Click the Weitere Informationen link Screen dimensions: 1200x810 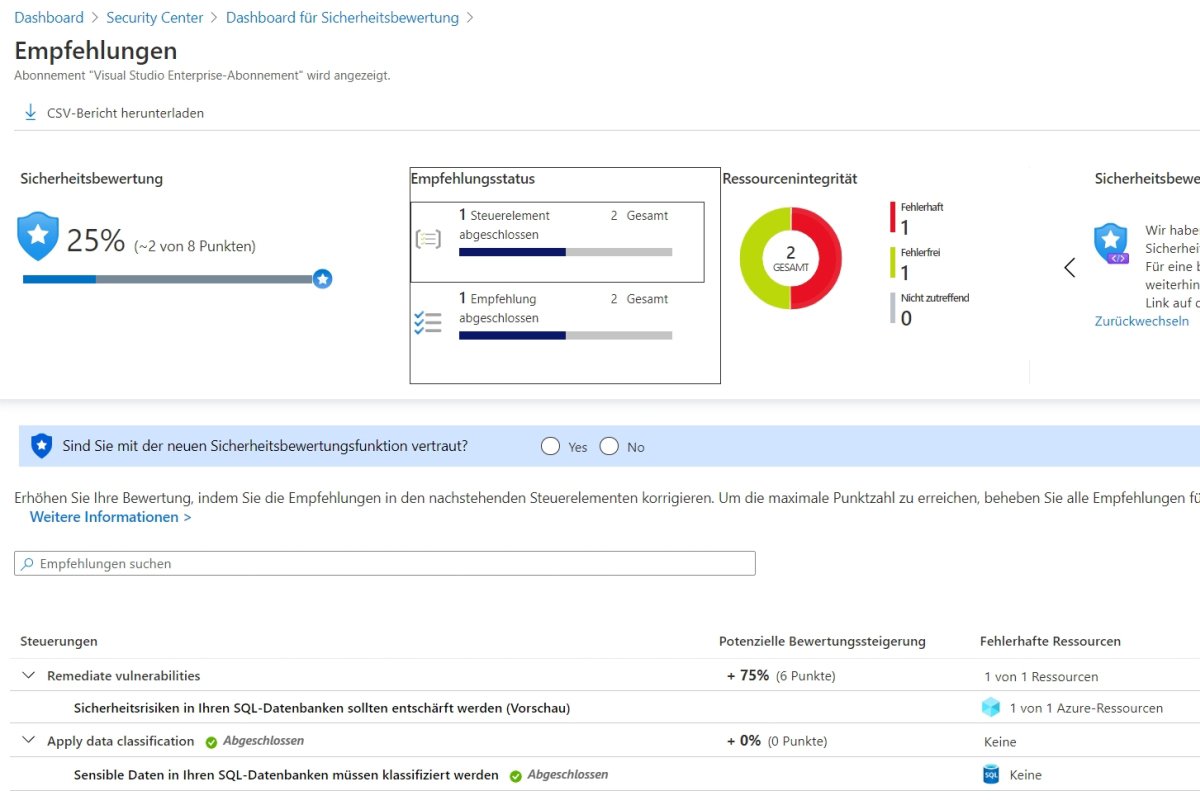point(110,517)
